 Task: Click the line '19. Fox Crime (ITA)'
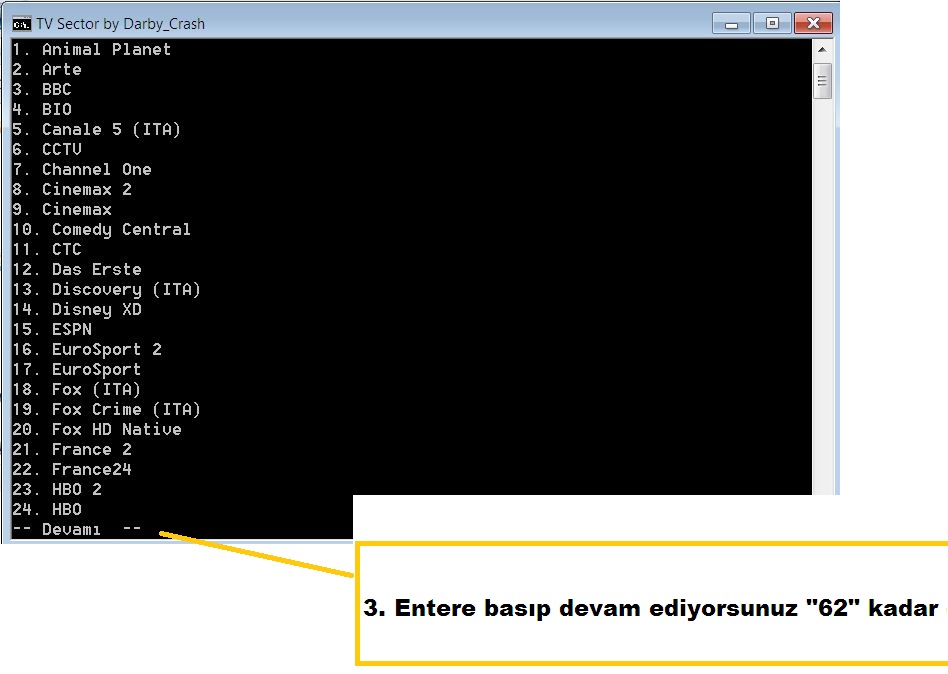(106, 409)
